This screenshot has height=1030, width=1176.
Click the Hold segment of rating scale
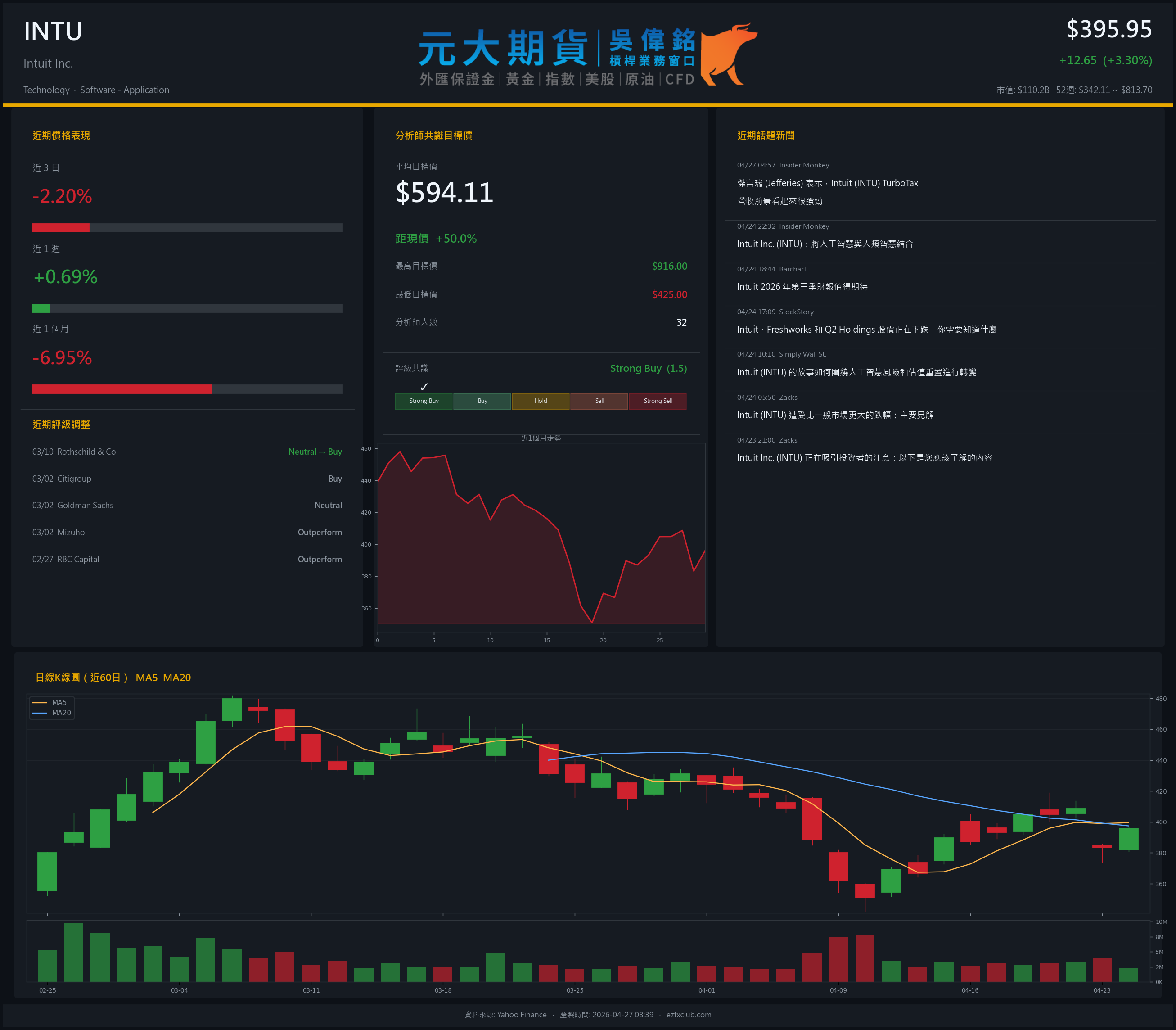(541, 401)
